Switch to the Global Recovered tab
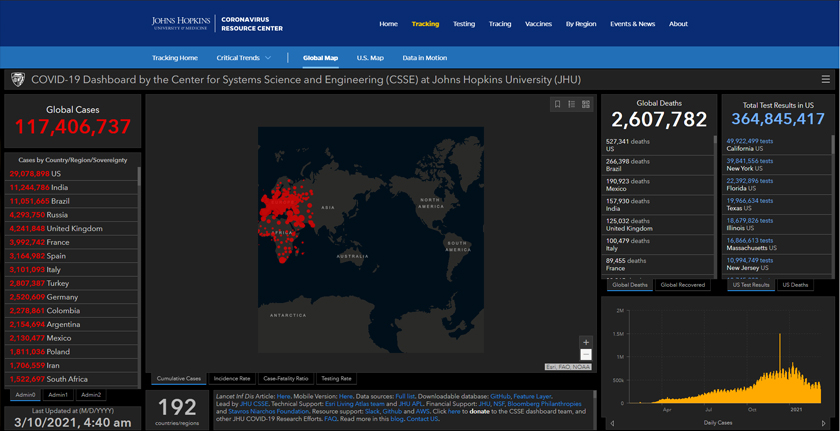The height and width of the screenshot is (431, 840). [682, 285]
